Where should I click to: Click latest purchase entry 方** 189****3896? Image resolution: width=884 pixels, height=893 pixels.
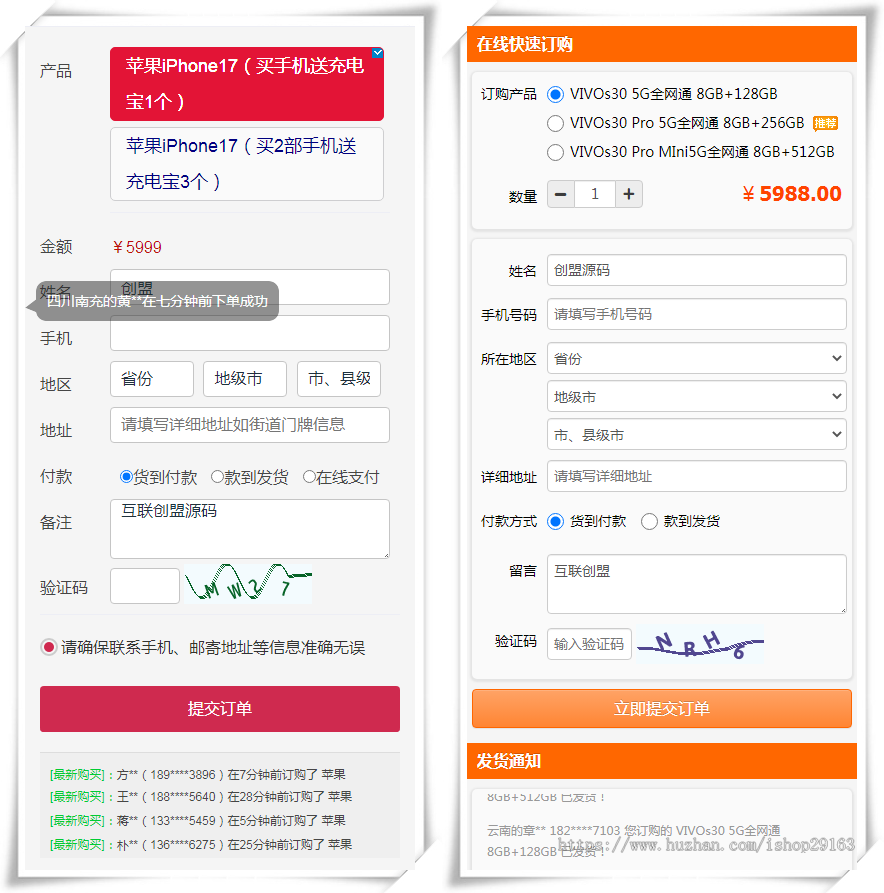click(198, 775)
